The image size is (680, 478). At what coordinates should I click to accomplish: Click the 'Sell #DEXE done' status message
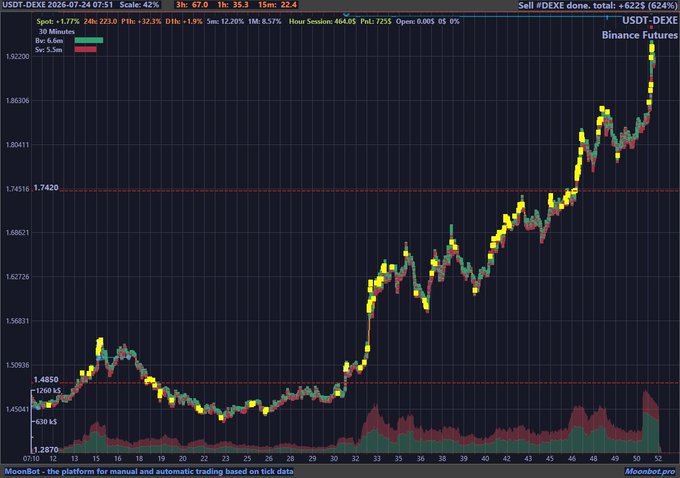click(x=598, y=6)
